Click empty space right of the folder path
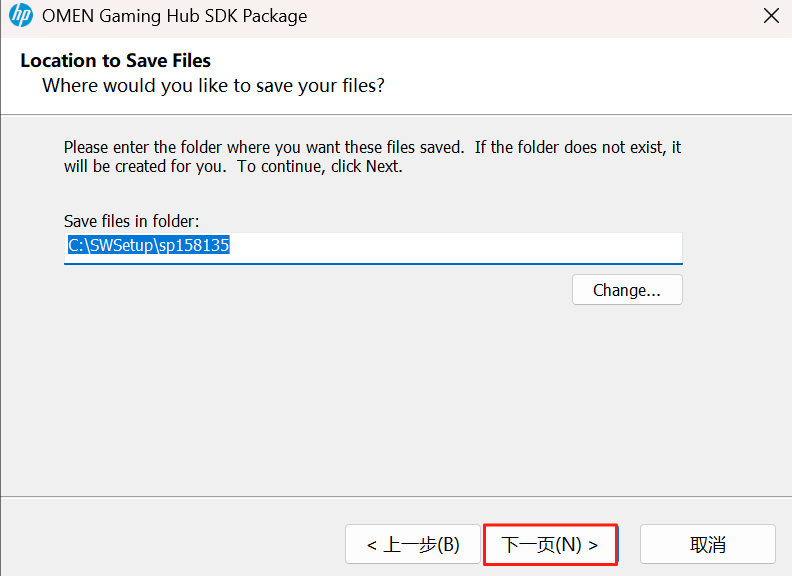This screenshot has width=792, height=576. [500, 246]
